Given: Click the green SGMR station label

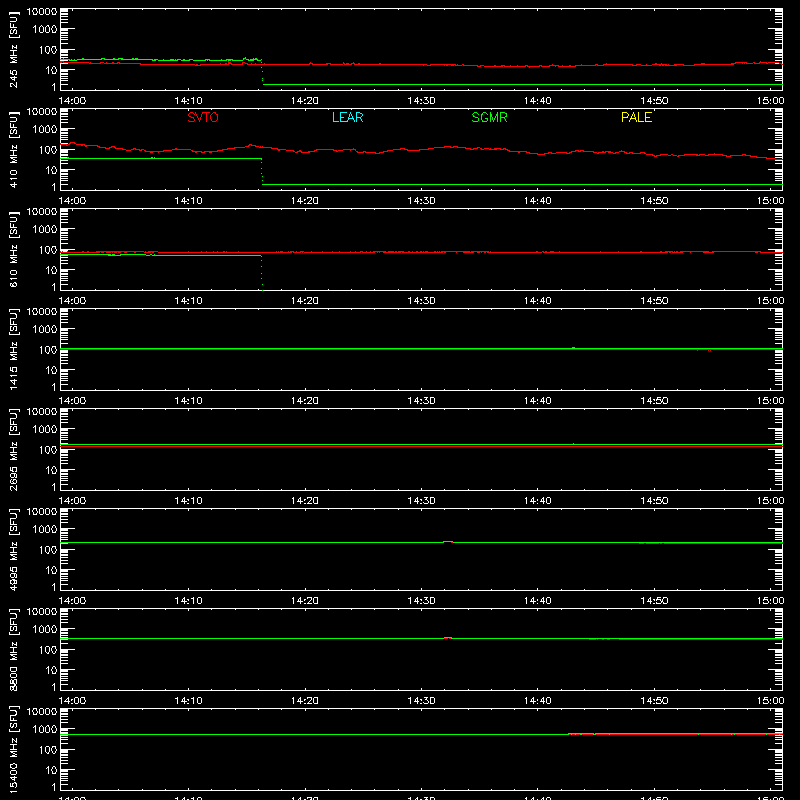Looking at the screenshot, I should pyautogui.click(x=489, y=117).
